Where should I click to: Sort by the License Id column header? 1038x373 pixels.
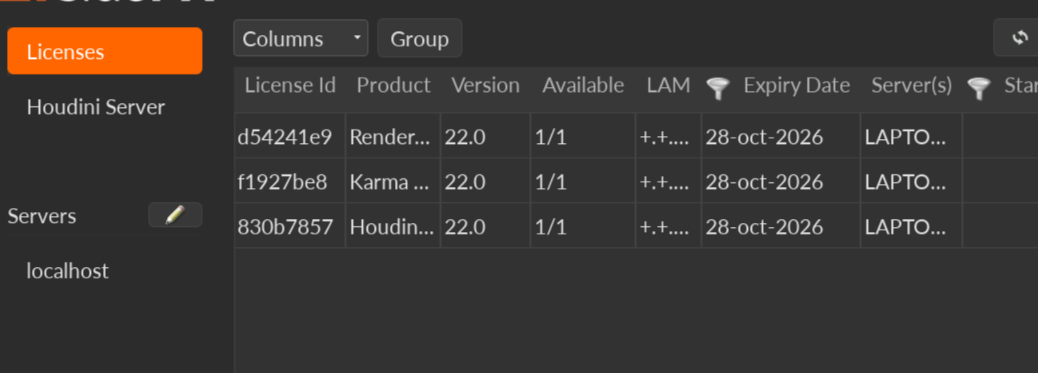pos(290,85)
